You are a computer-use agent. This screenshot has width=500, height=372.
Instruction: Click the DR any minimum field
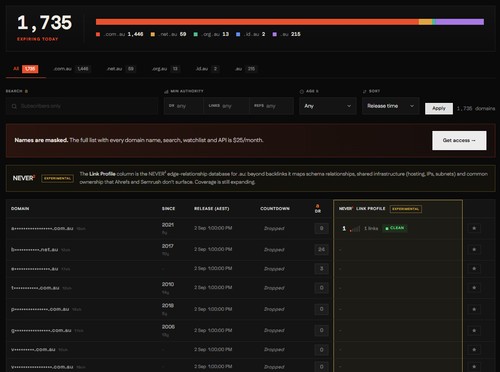click(184, 106)
